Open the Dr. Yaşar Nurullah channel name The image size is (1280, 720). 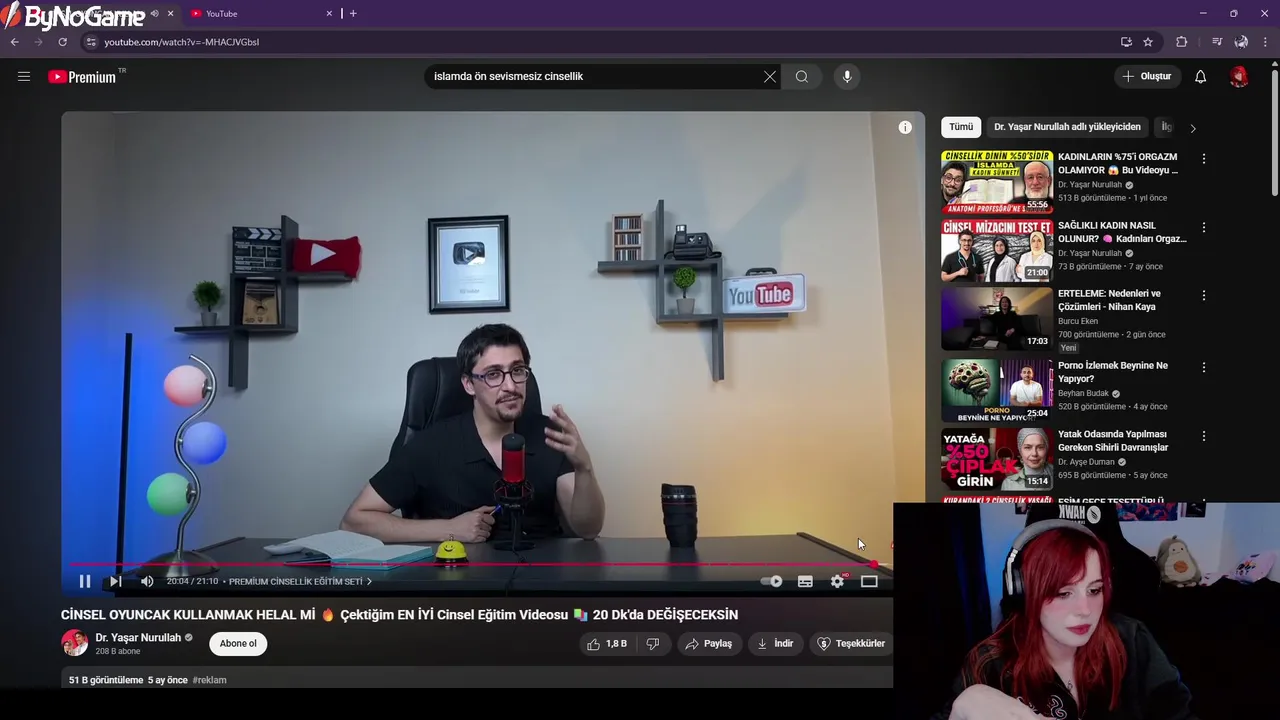tap(138, 637)
